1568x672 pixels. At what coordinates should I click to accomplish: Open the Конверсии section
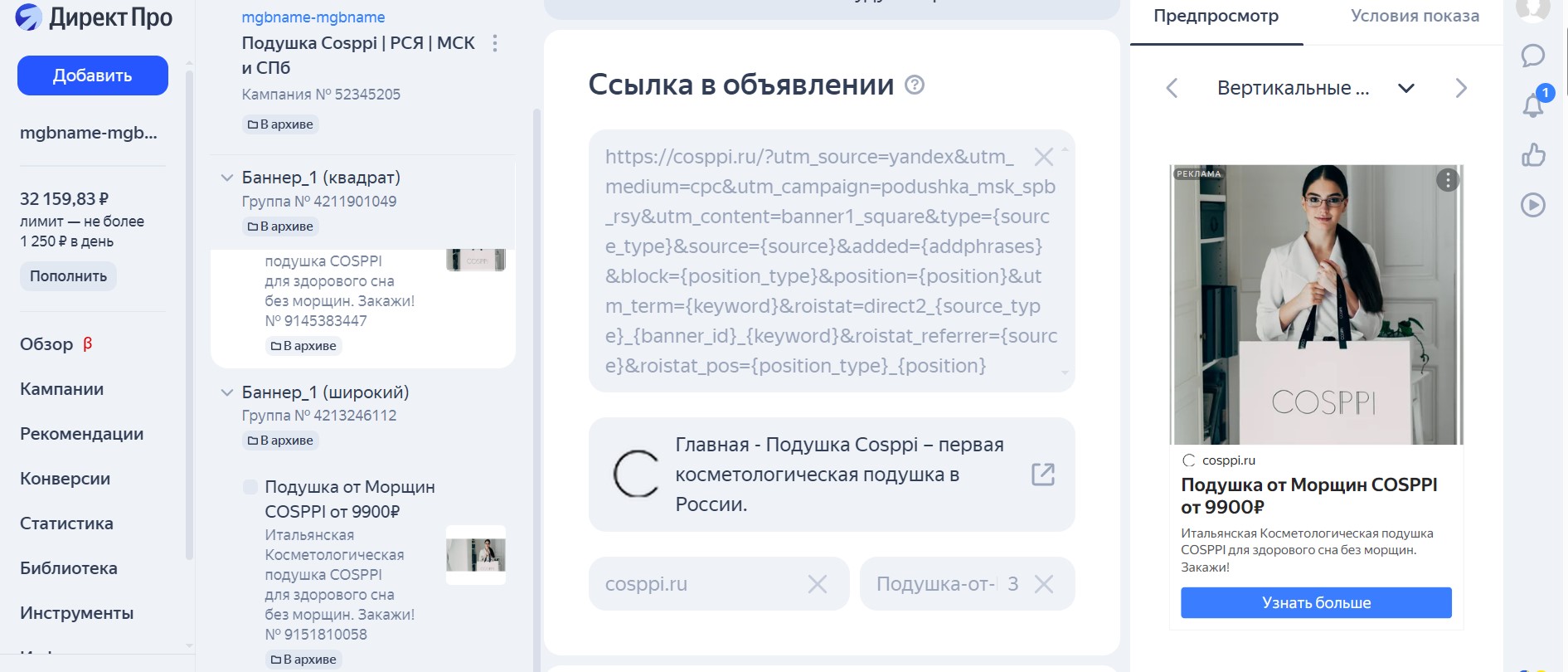(x=65, y=479)
